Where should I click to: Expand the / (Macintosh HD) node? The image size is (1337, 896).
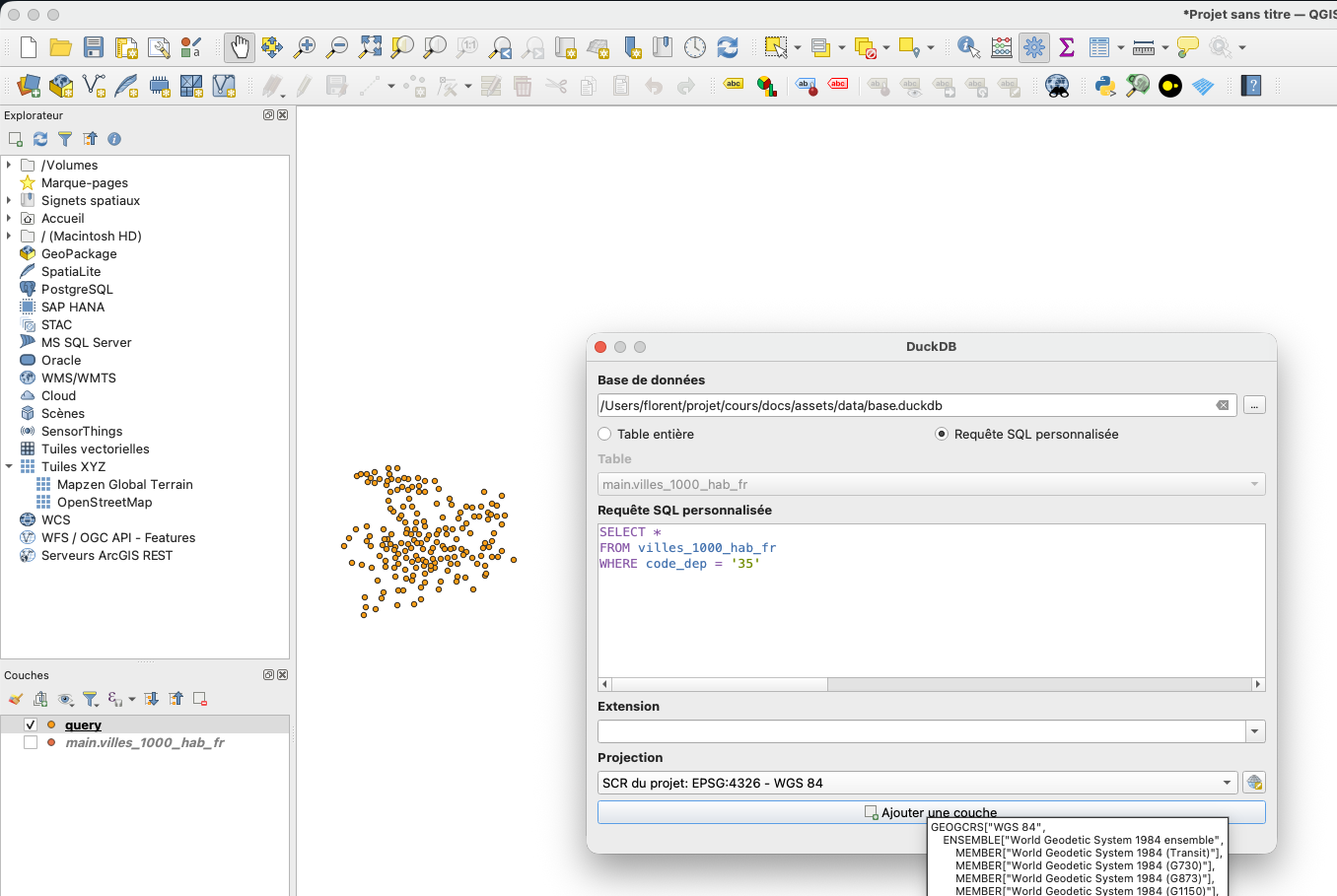coord(9,236)
